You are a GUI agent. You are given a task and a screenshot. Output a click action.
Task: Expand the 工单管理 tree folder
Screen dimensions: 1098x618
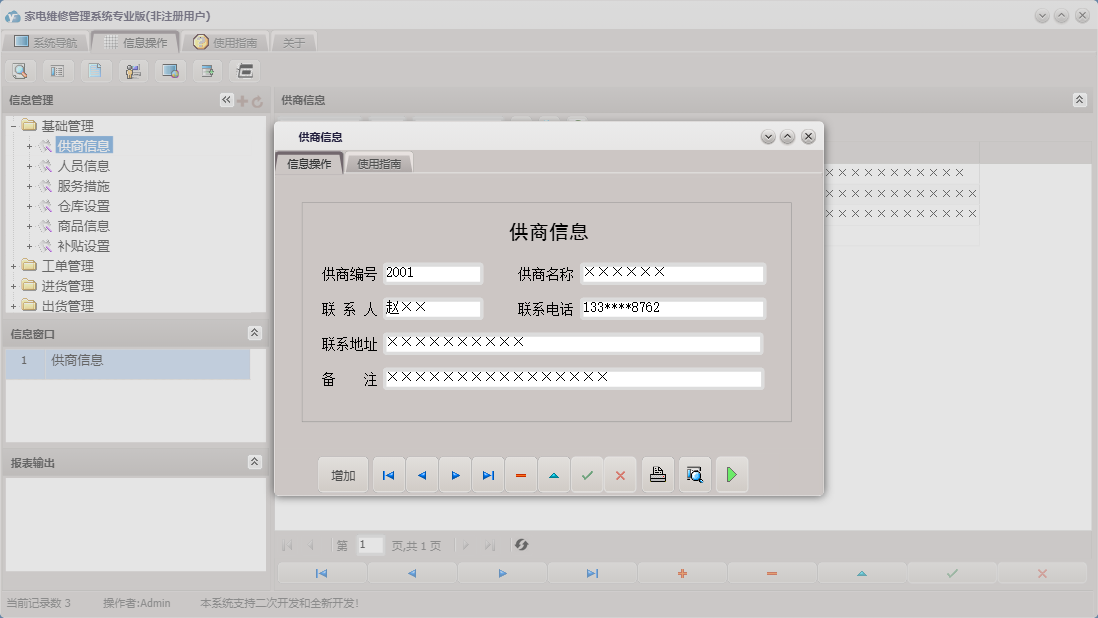[x=15, y=266]
